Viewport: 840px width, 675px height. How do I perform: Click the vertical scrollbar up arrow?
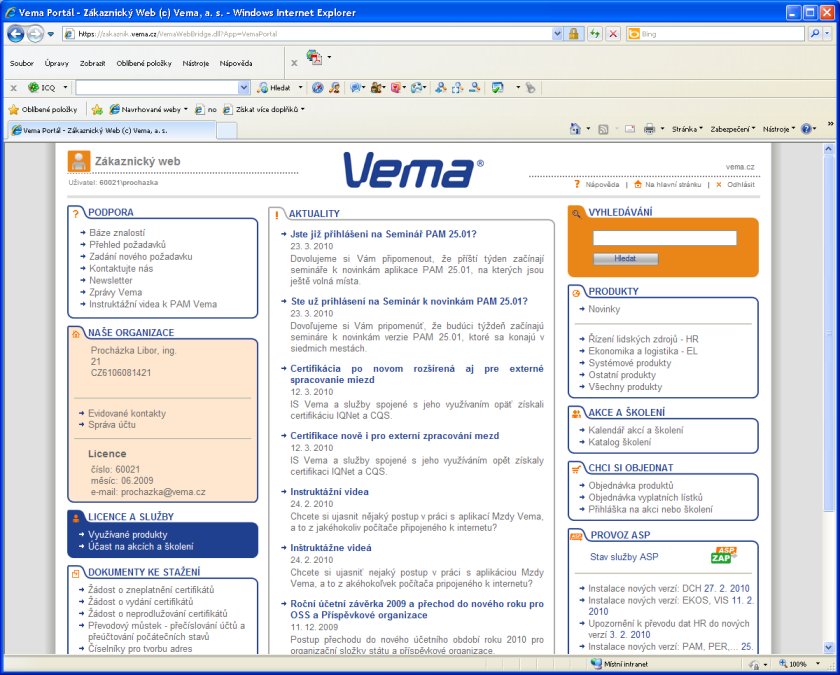point(828,149)
